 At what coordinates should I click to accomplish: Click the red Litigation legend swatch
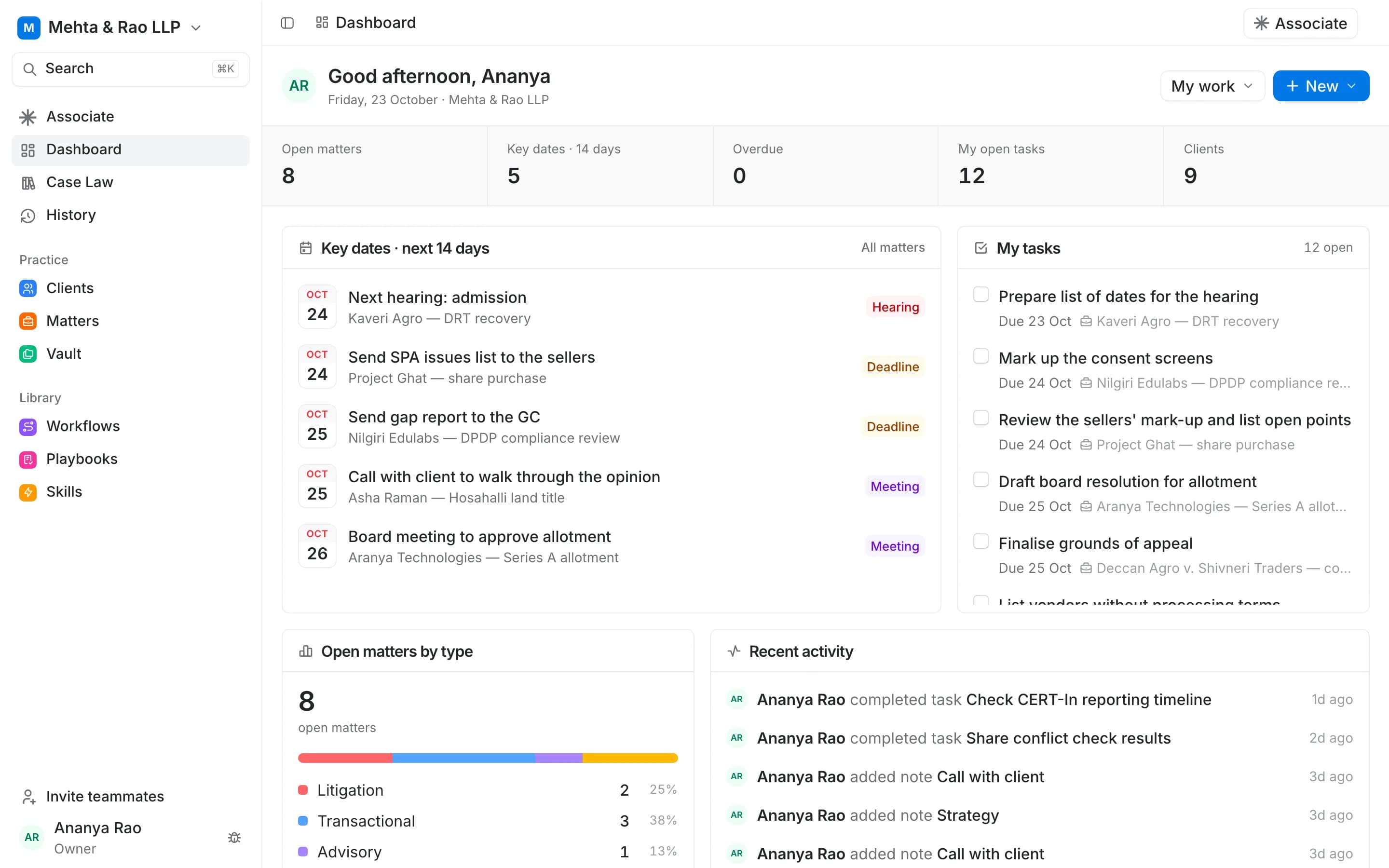point(303,790)
